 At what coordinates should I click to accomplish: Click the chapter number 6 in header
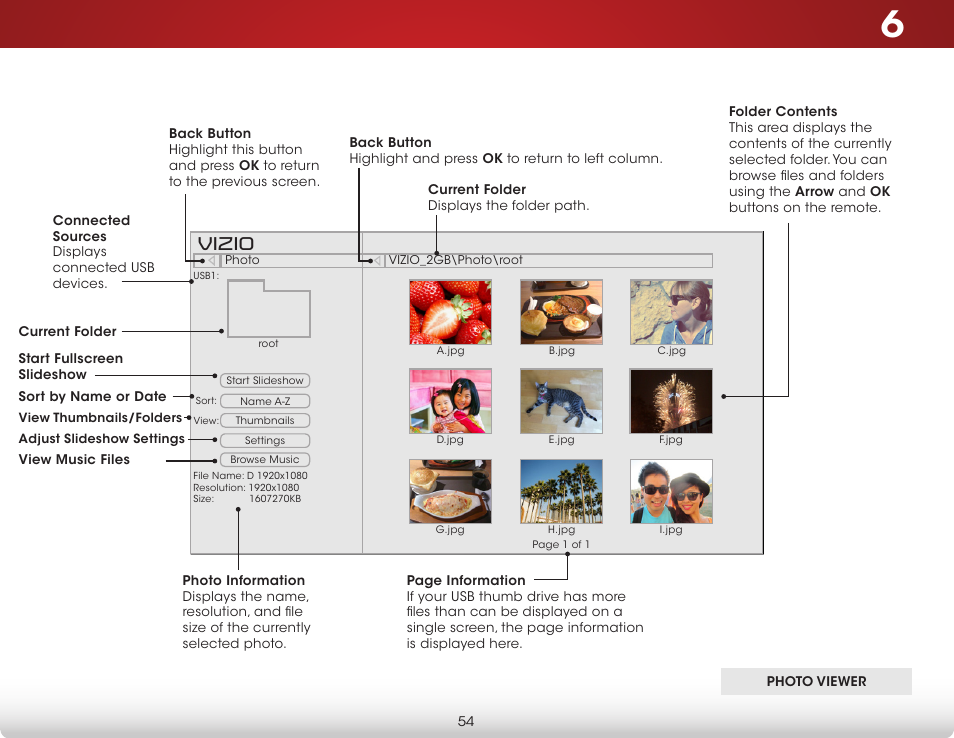892,24
